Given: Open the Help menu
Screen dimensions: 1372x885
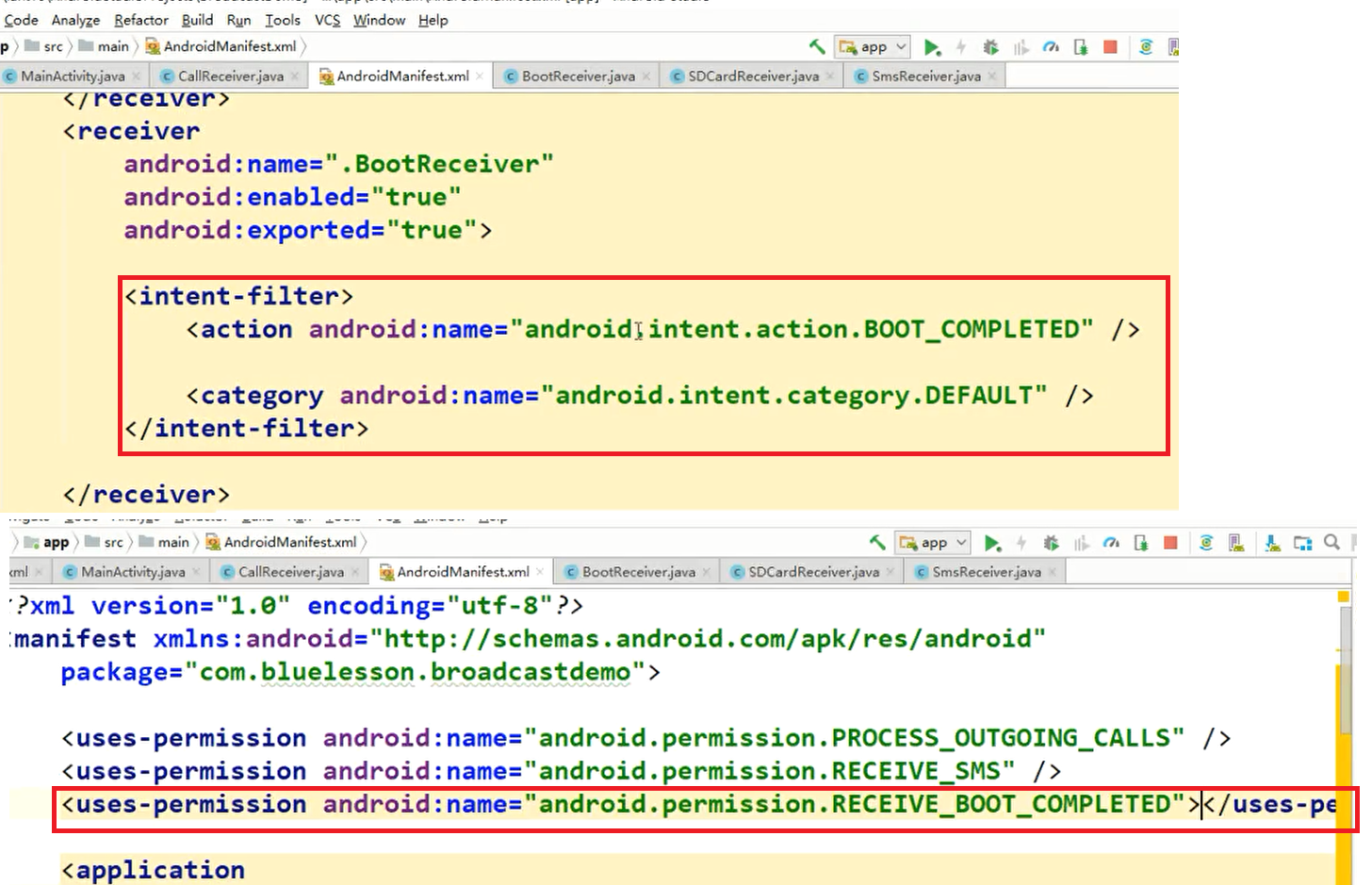Looking at the screenshot, I should pyautogui.click(x=433, y=20).
